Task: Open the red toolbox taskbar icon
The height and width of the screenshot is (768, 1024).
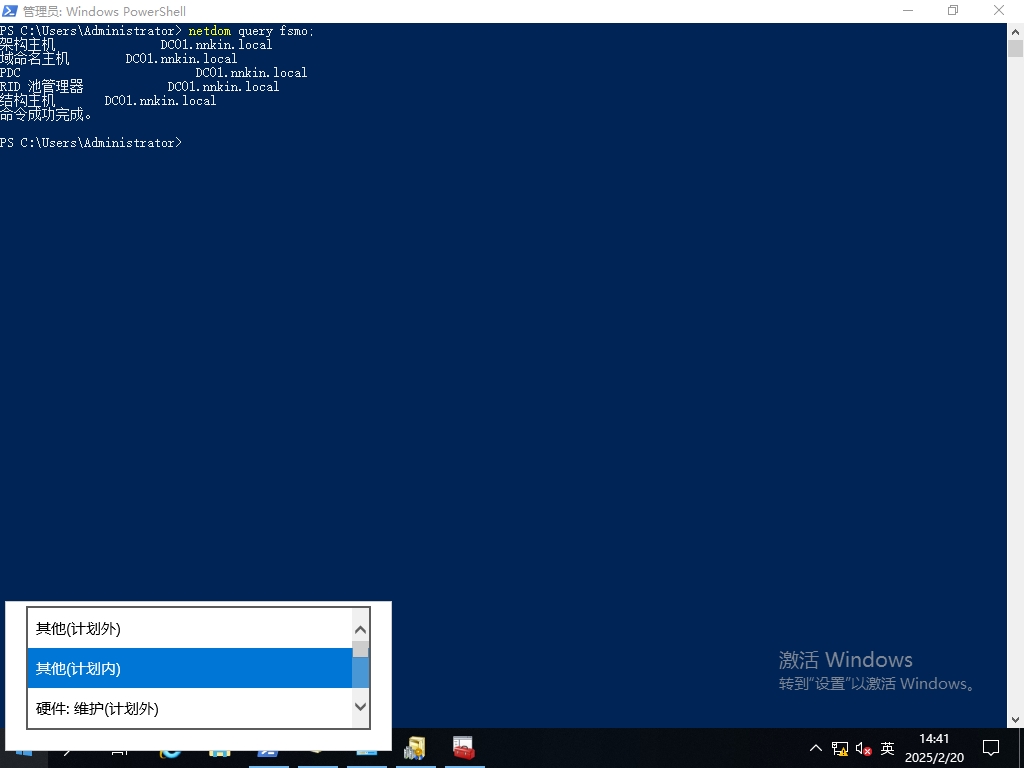Action: coord(463,748)
